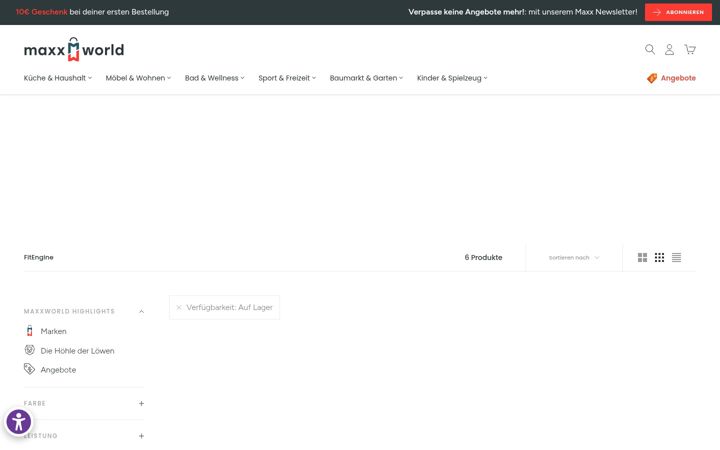Click the tag icon beside sidebar Angebote

(x=29, y=369)
